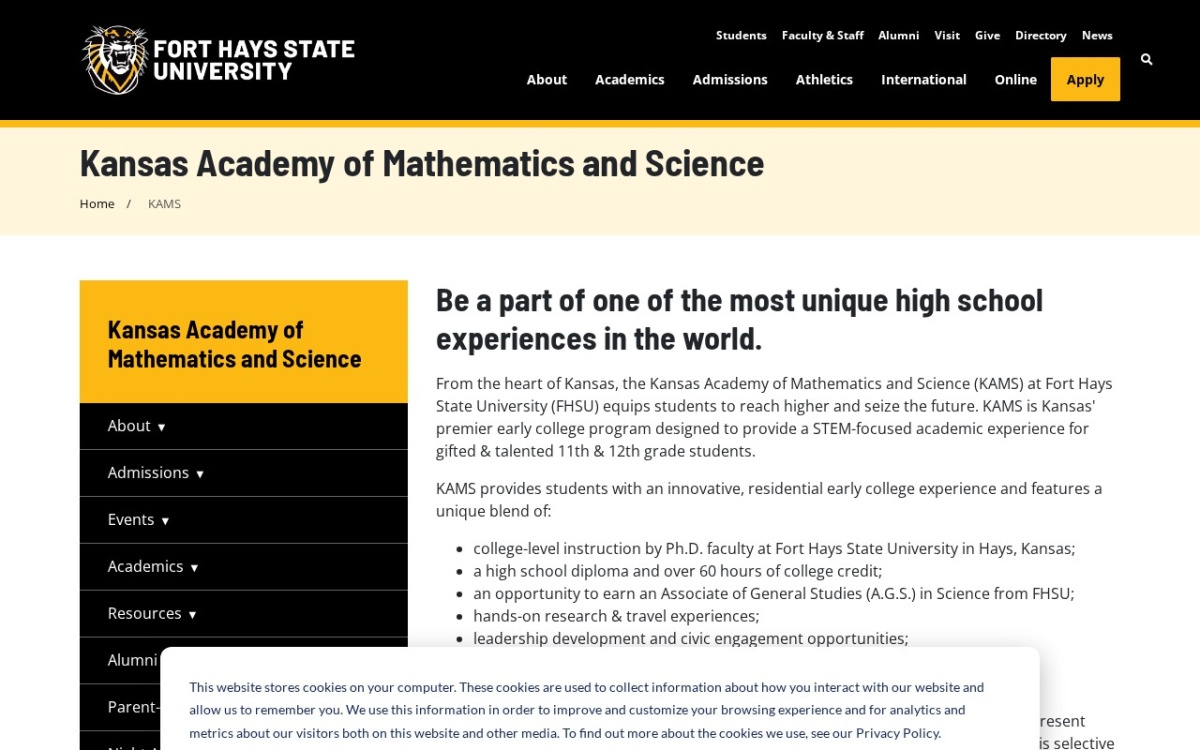Screen dimensions: 1200x750
Task: Open the Give link
Action: (x=987, y=35)
